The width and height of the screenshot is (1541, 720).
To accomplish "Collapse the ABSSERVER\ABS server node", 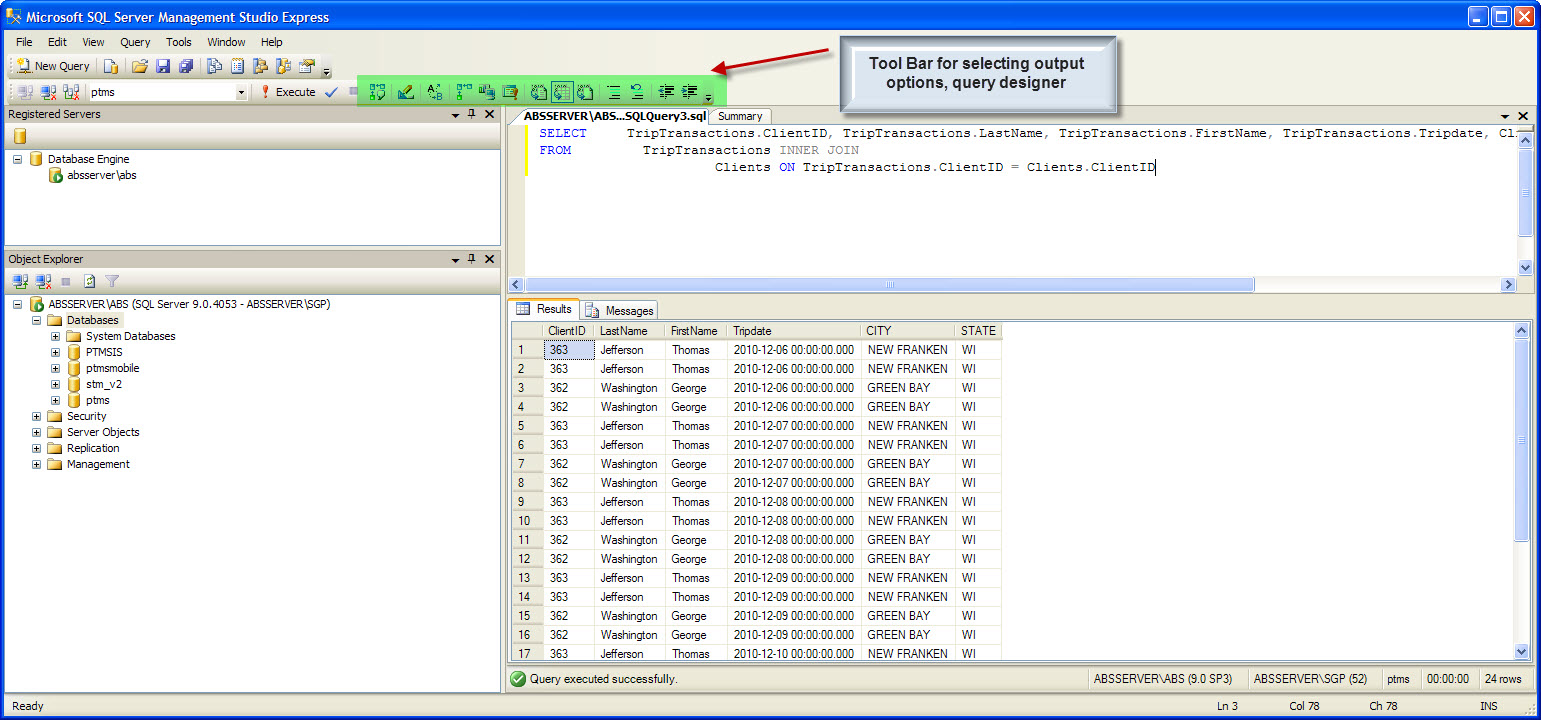I will click(18, 304).
